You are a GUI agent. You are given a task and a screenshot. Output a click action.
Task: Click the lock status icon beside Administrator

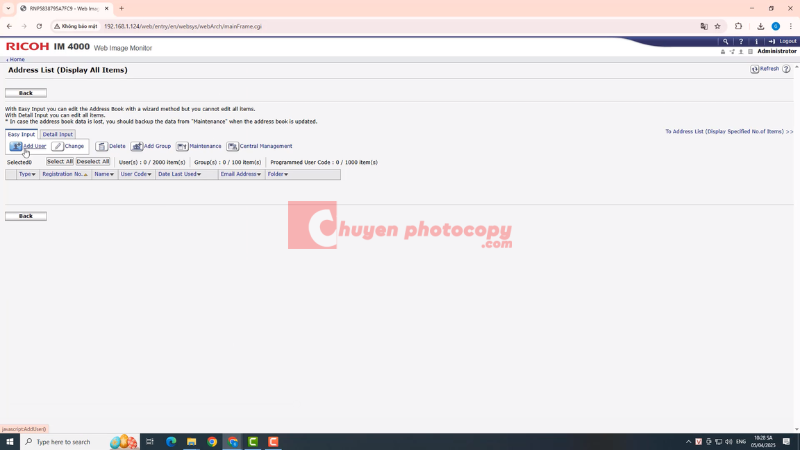point(722,52)
